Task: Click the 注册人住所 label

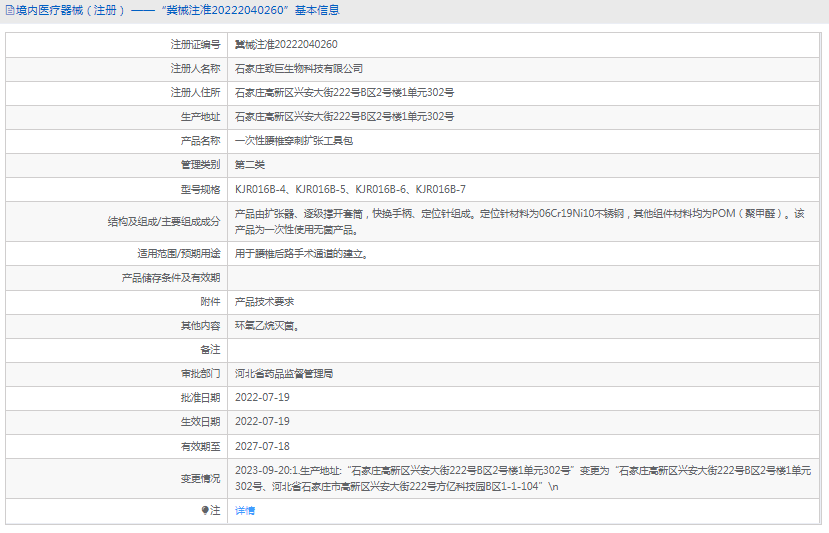Action: pyautogui.click(x=195, y=93)
